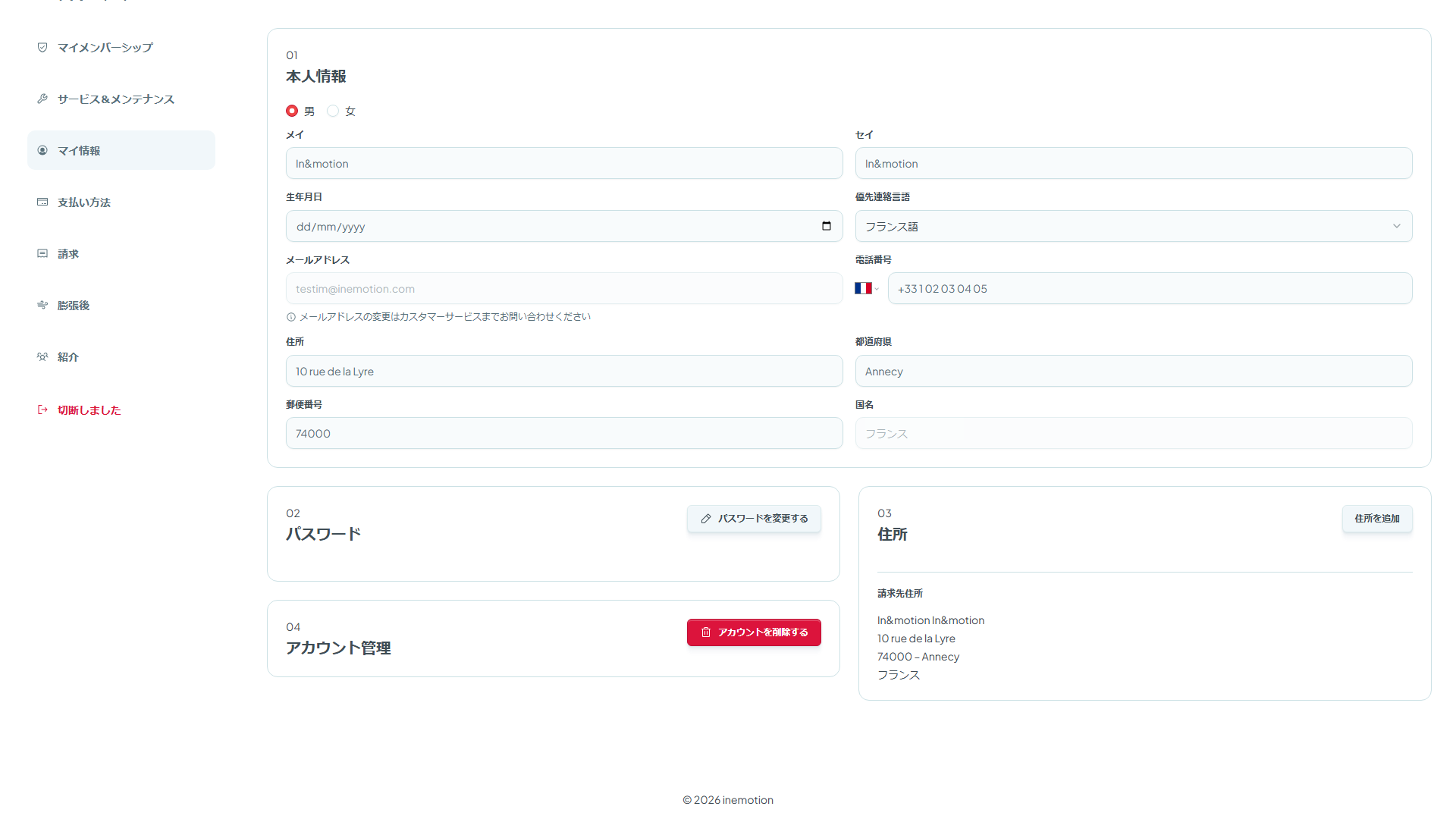Click the trash icon on アカウントを削除する

[x=706, y=632]
